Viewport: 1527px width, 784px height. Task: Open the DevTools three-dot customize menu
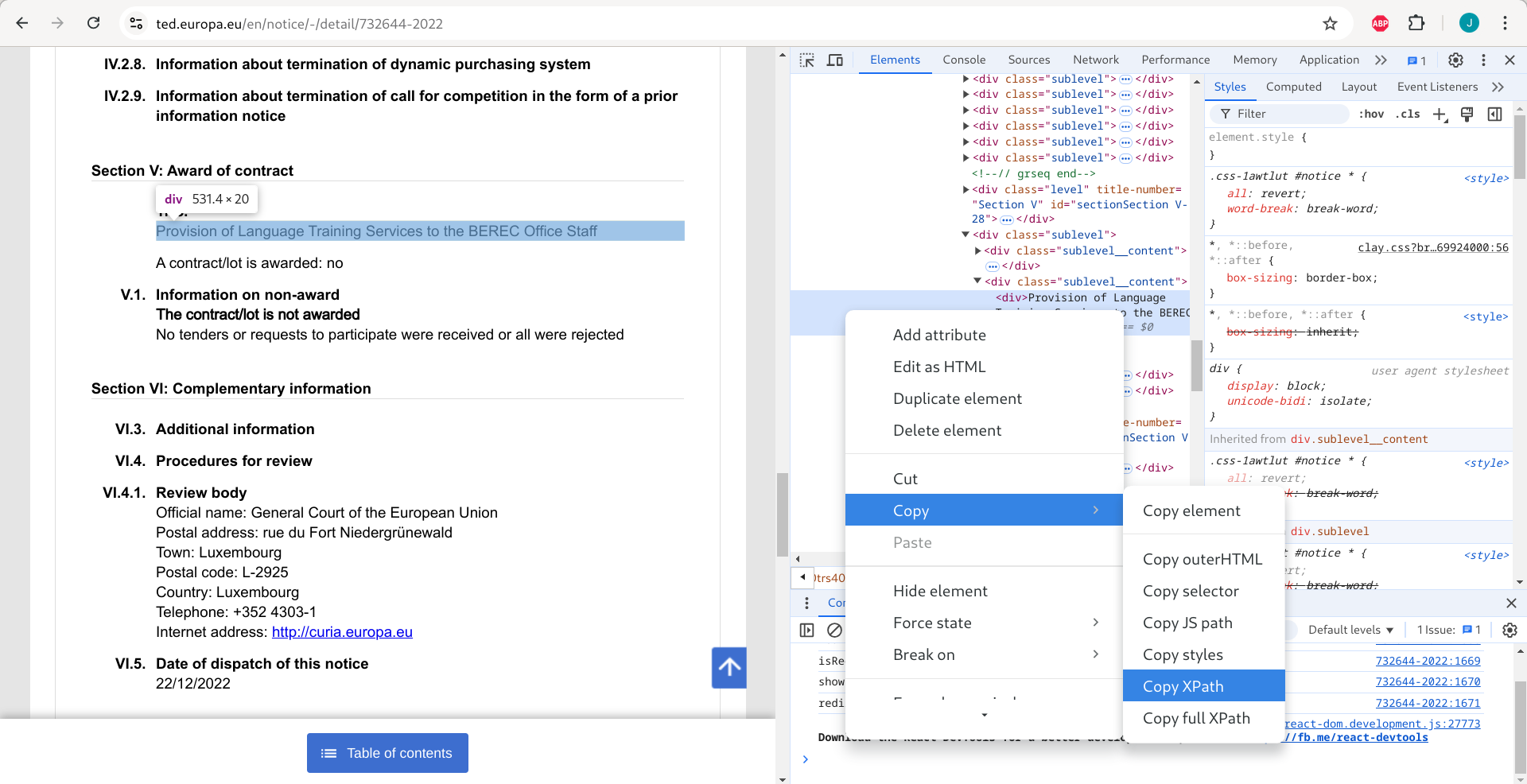pos(1483,60)
